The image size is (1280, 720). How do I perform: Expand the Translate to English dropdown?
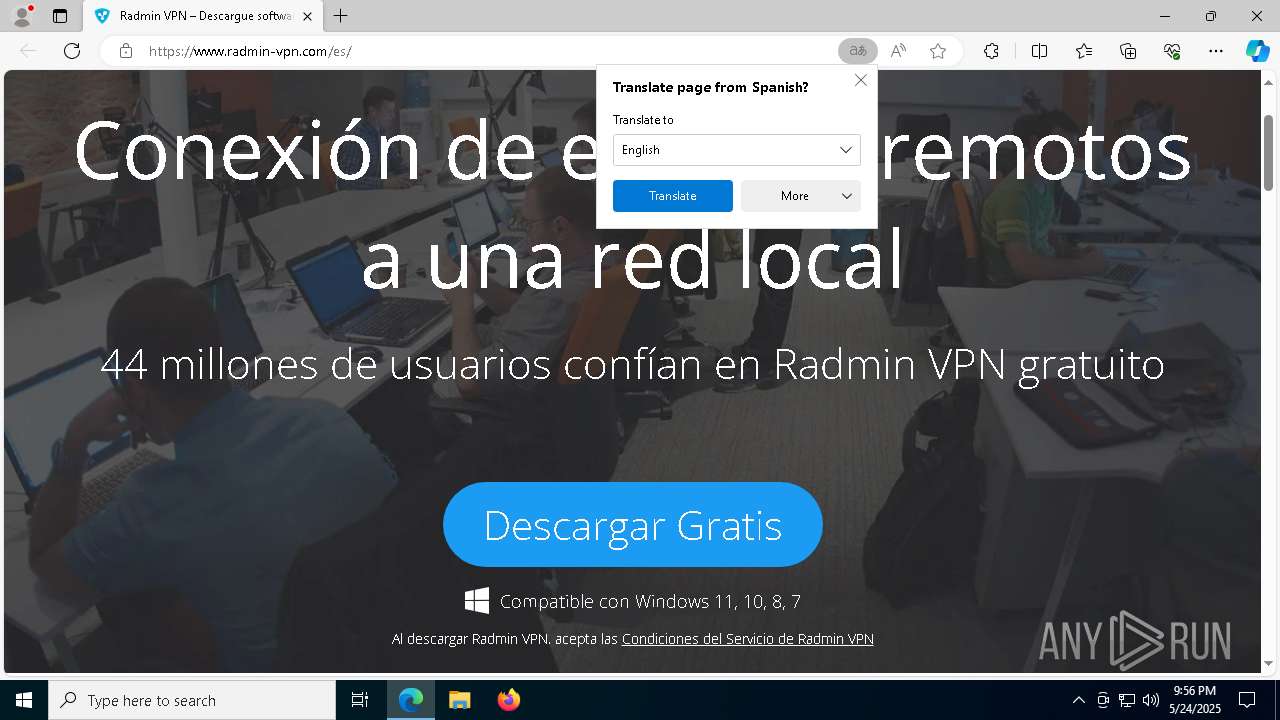point(737,150)
